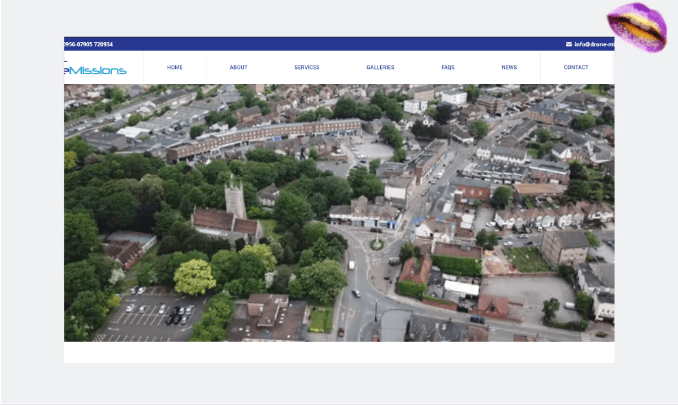The height and width of the screenshot is (405, 678).
Task: Click the Missions site logo
Action: click(x=95, y=70)
